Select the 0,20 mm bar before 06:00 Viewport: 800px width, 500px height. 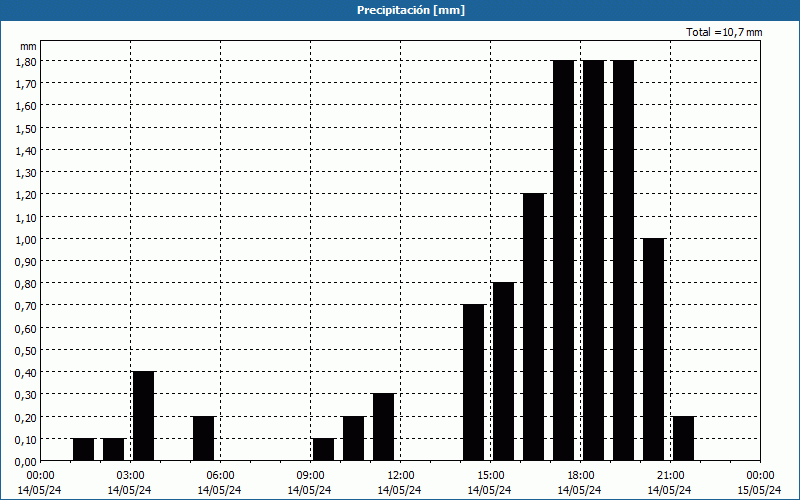click(x=204, y=438)
